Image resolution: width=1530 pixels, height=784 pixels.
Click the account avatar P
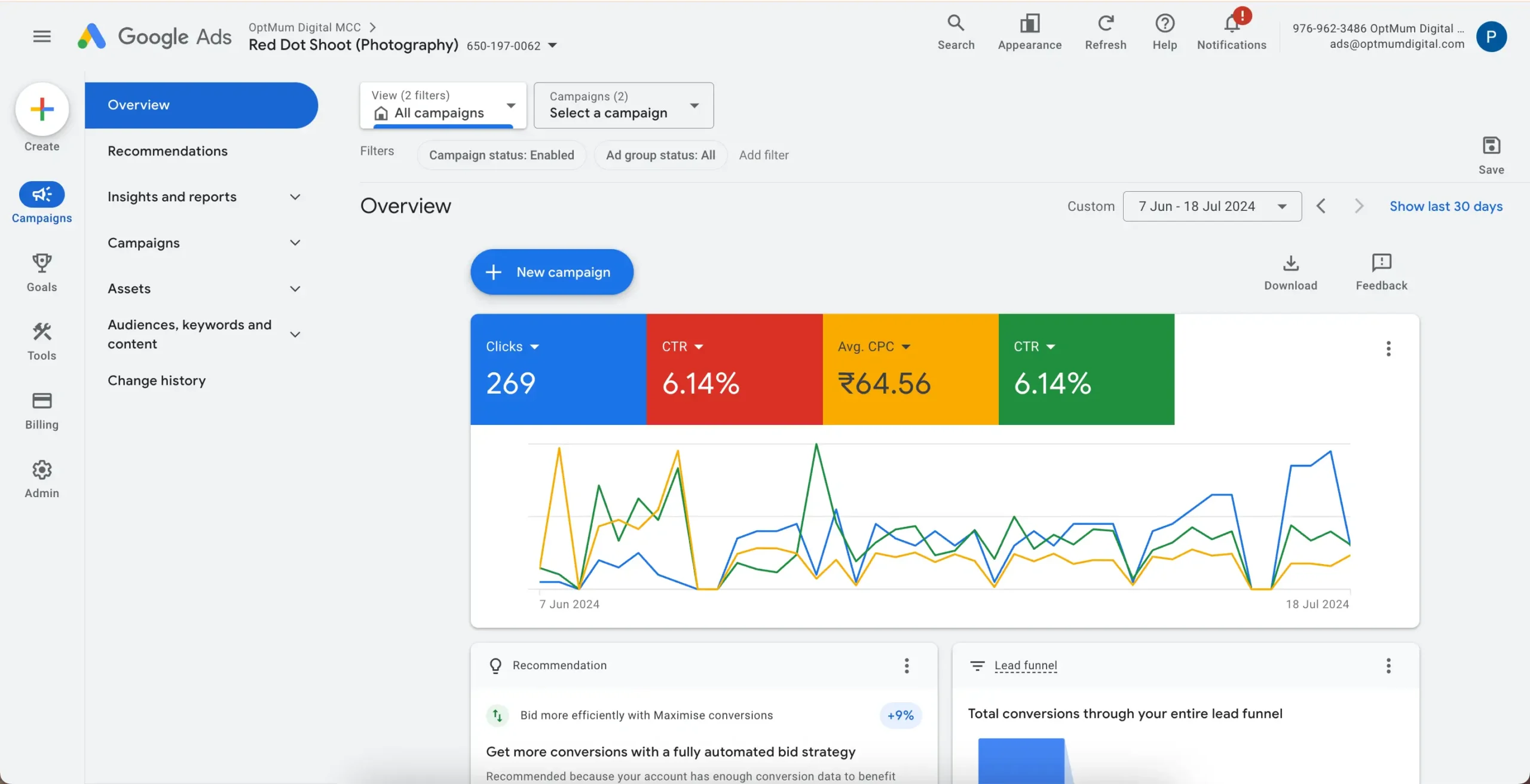click(1491, 36)
